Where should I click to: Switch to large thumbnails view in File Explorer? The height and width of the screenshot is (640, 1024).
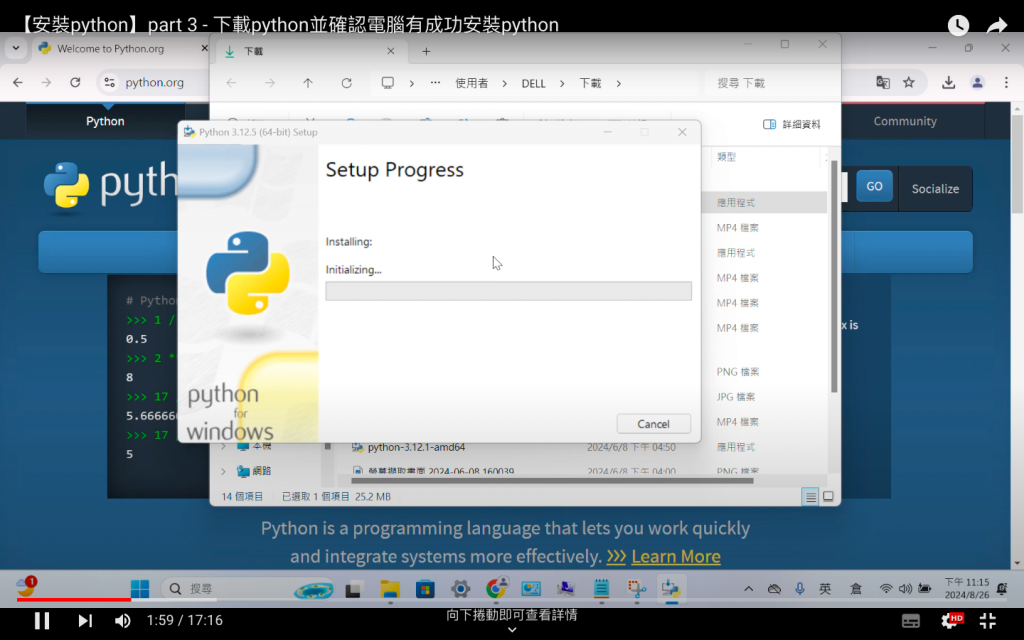click(828, 497)
